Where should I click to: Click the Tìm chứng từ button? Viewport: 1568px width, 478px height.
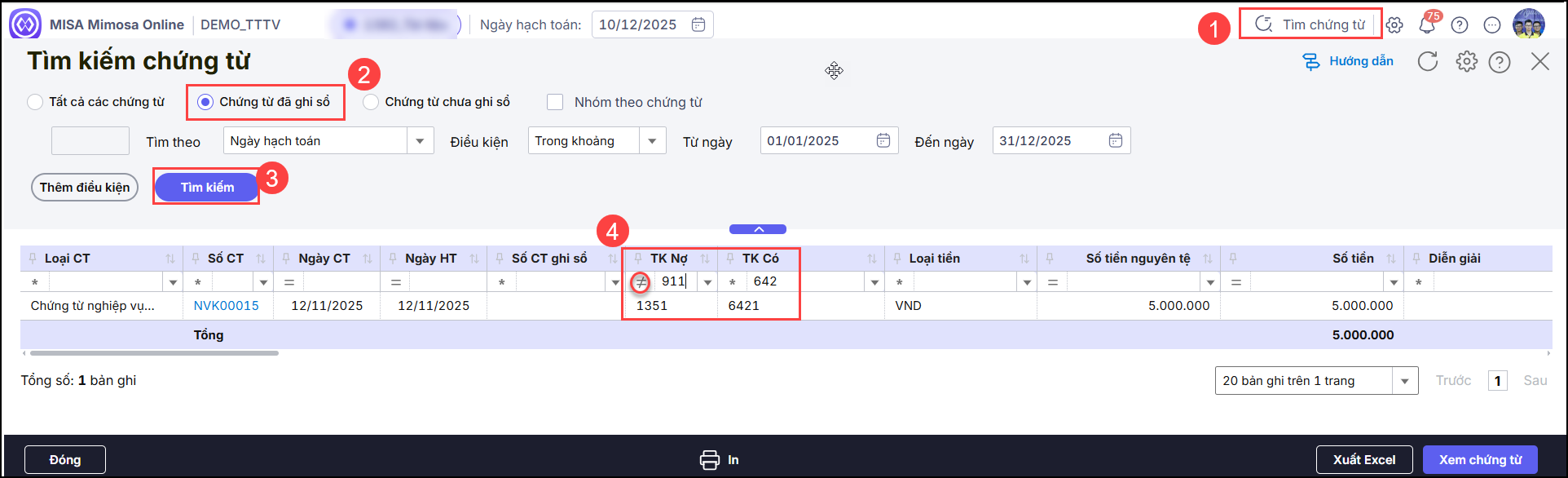1310,24
